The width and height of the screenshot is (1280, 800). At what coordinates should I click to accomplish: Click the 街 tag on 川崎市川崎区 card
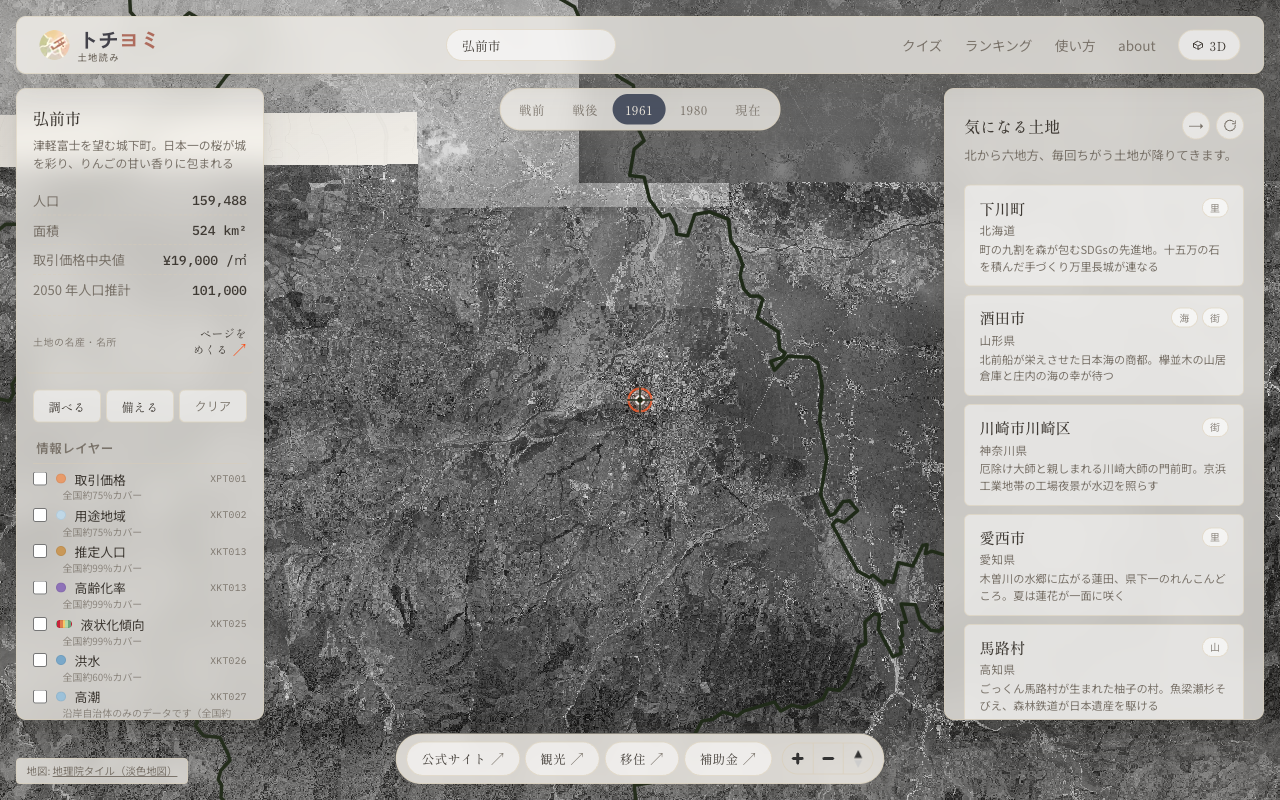coord(1215,427)
